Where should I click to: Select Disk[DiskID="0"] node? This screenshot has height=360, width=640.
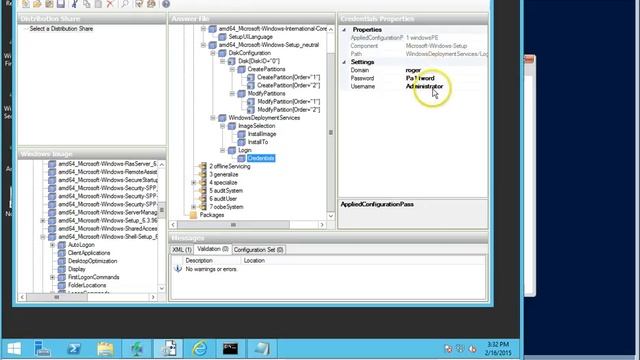click(x=259, y=61)
